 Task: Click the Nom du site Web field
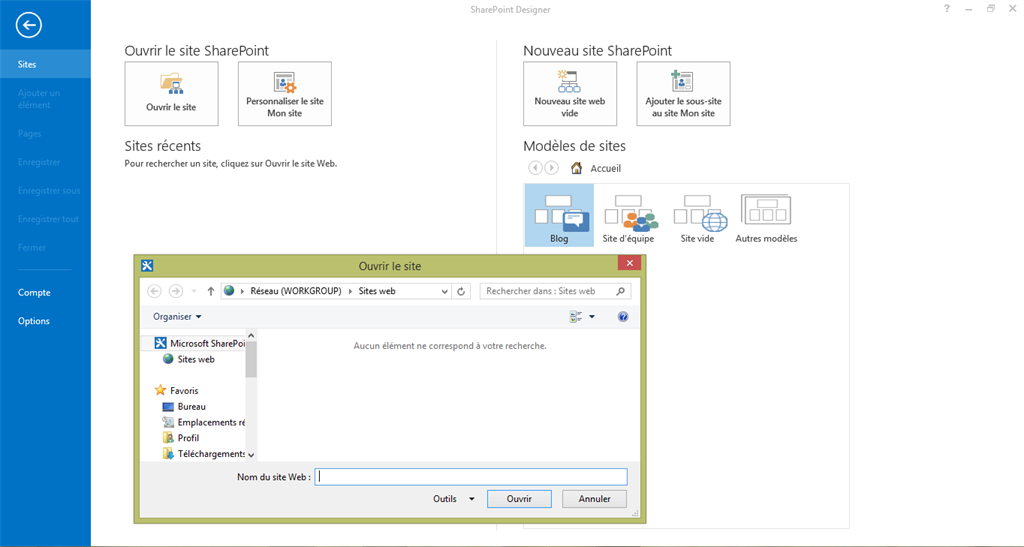471,477
